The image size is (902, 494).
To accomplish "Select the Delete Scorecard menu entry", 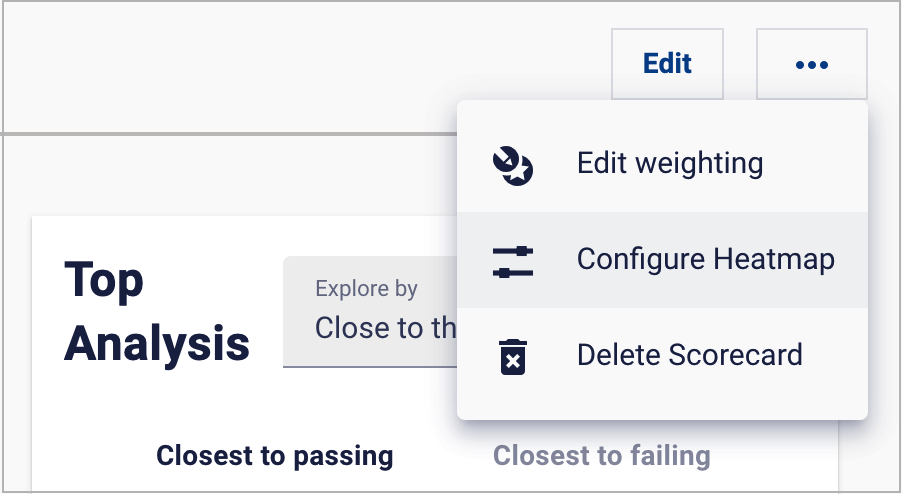I will [x=662, y=355].
